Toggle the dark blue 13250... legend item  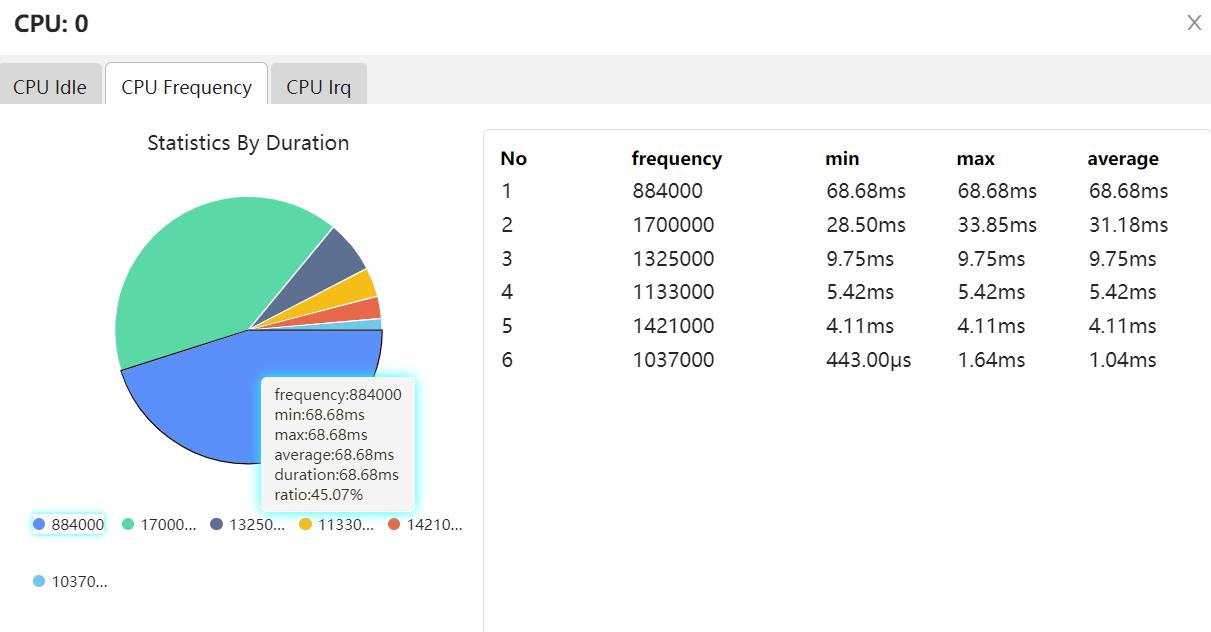(247, 524)
